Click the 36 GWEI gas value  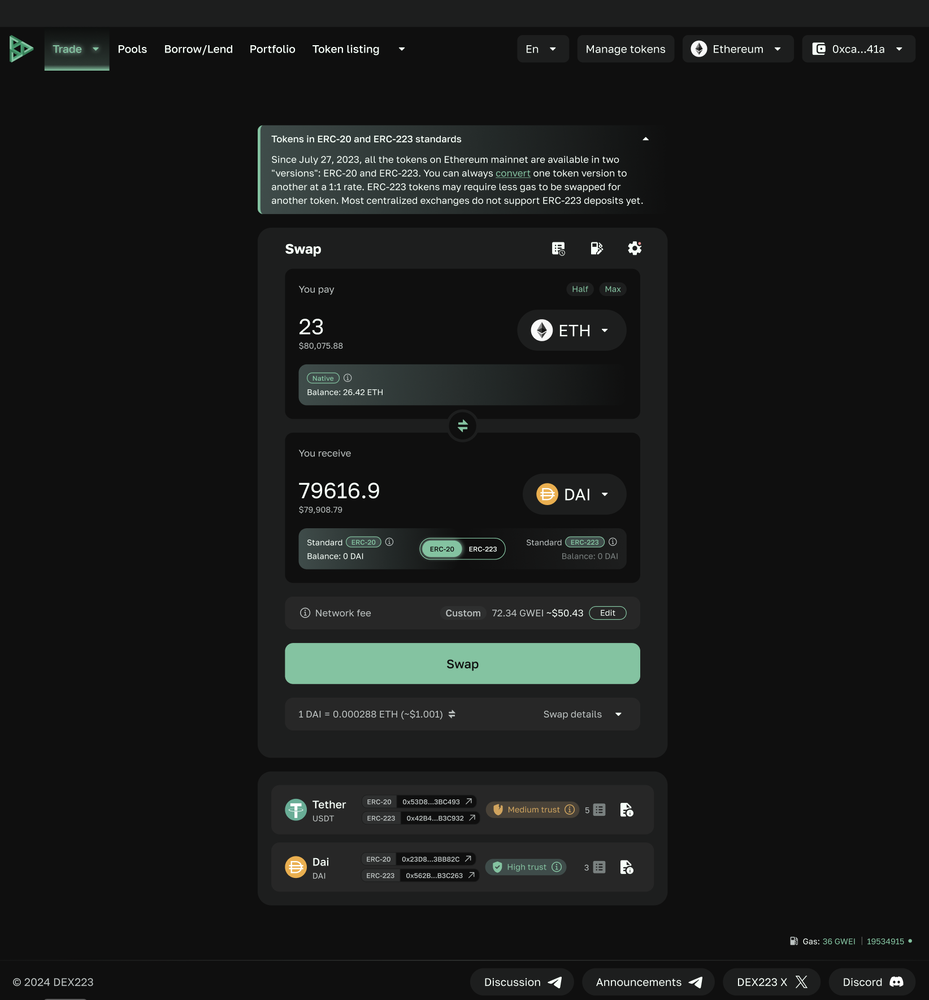pos(838,941)
